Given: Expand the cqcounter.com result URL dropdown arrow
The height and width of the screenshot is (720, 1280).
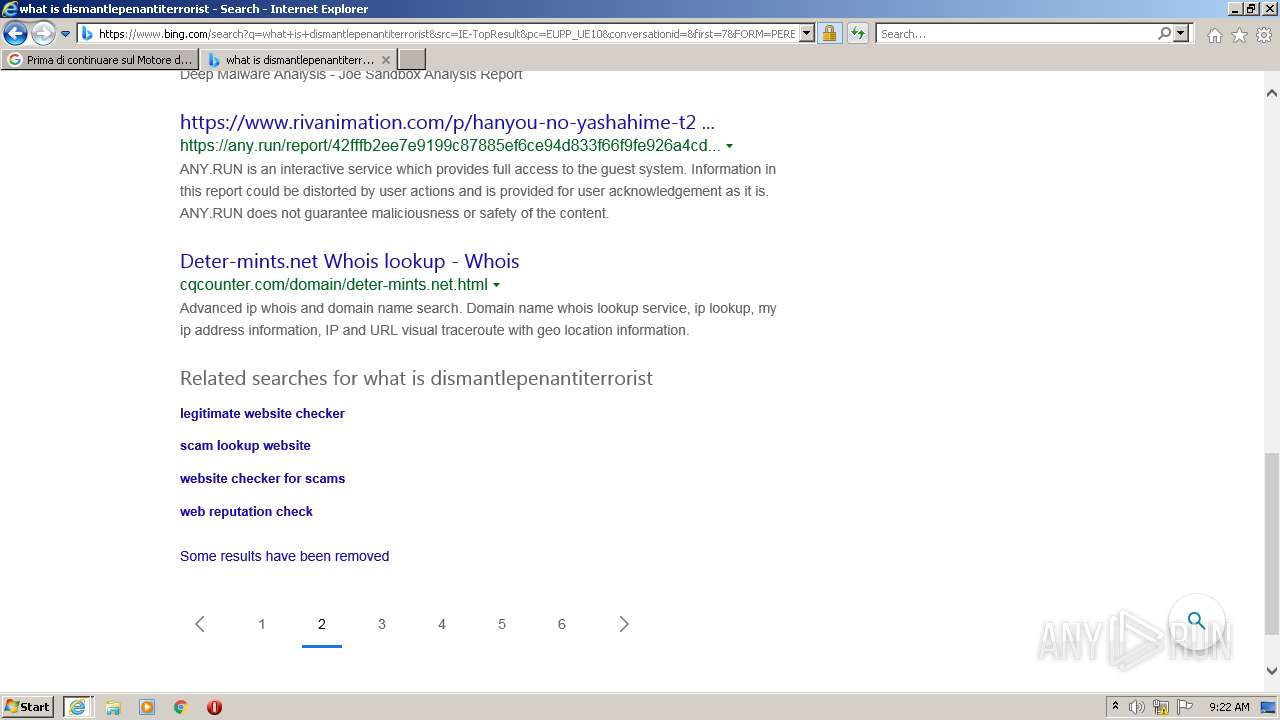Looking at the screenshot, I should (496, 285).
